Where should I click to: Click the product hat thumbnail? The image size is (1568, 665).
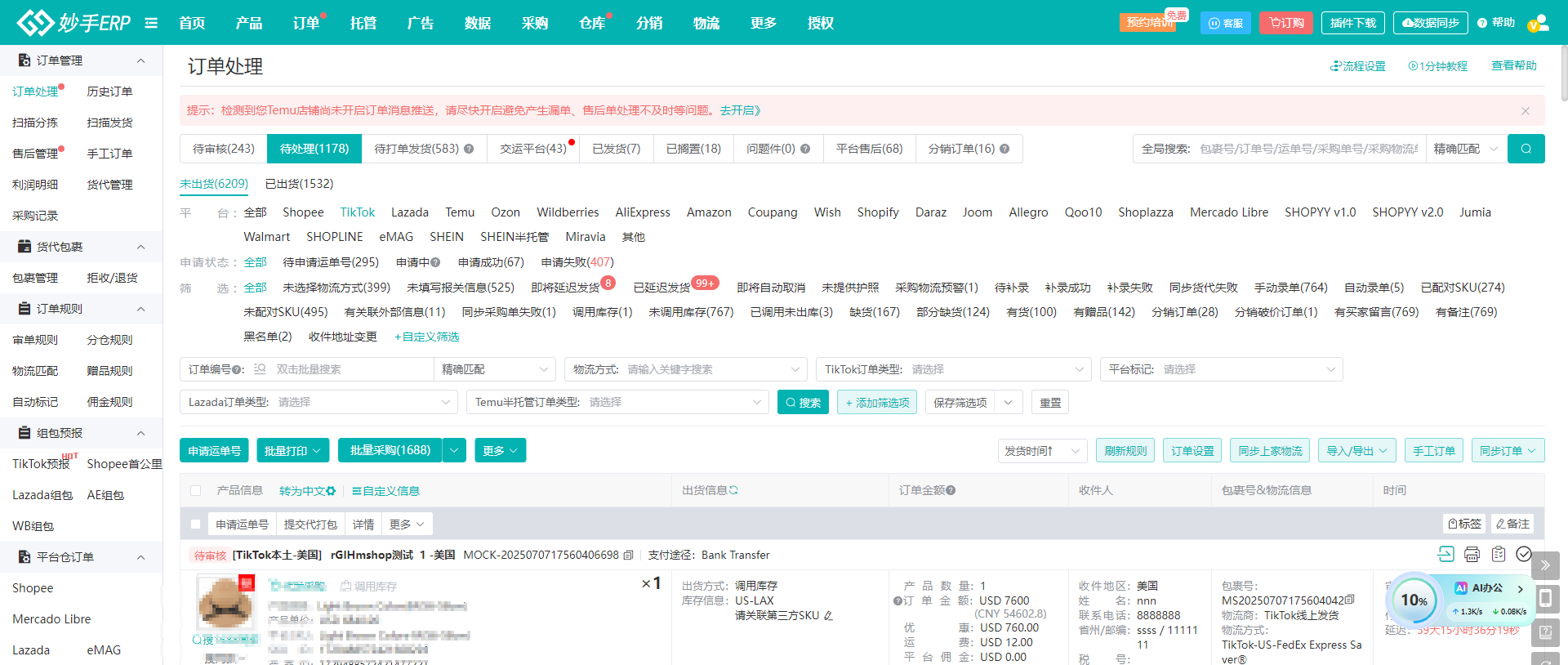pos(225,605)
